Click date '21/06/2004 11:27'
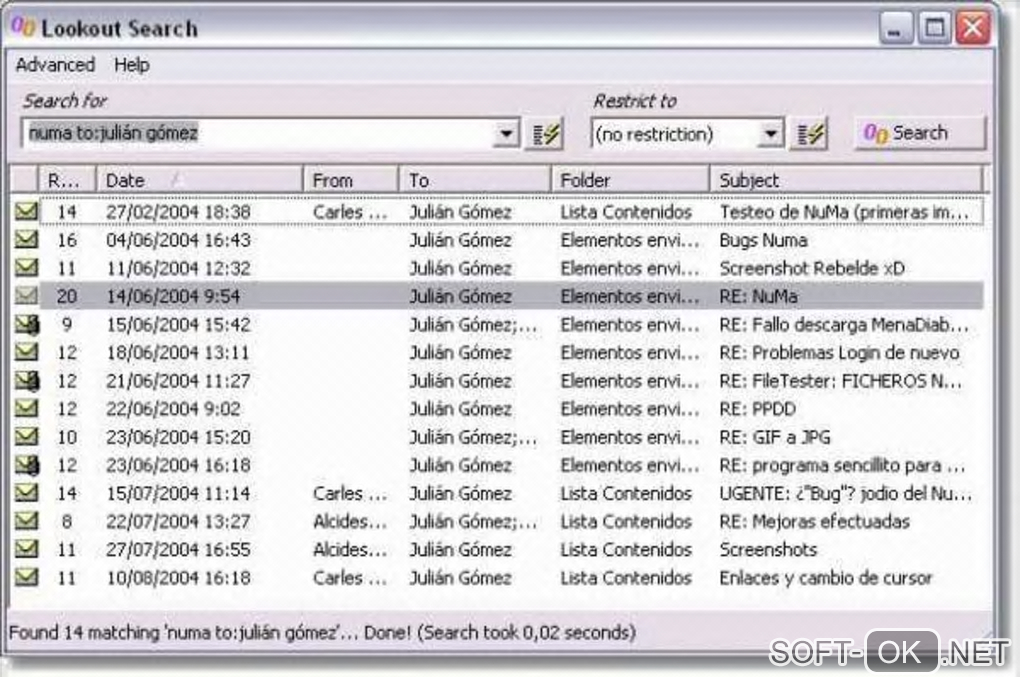 [x=178, y=381]
